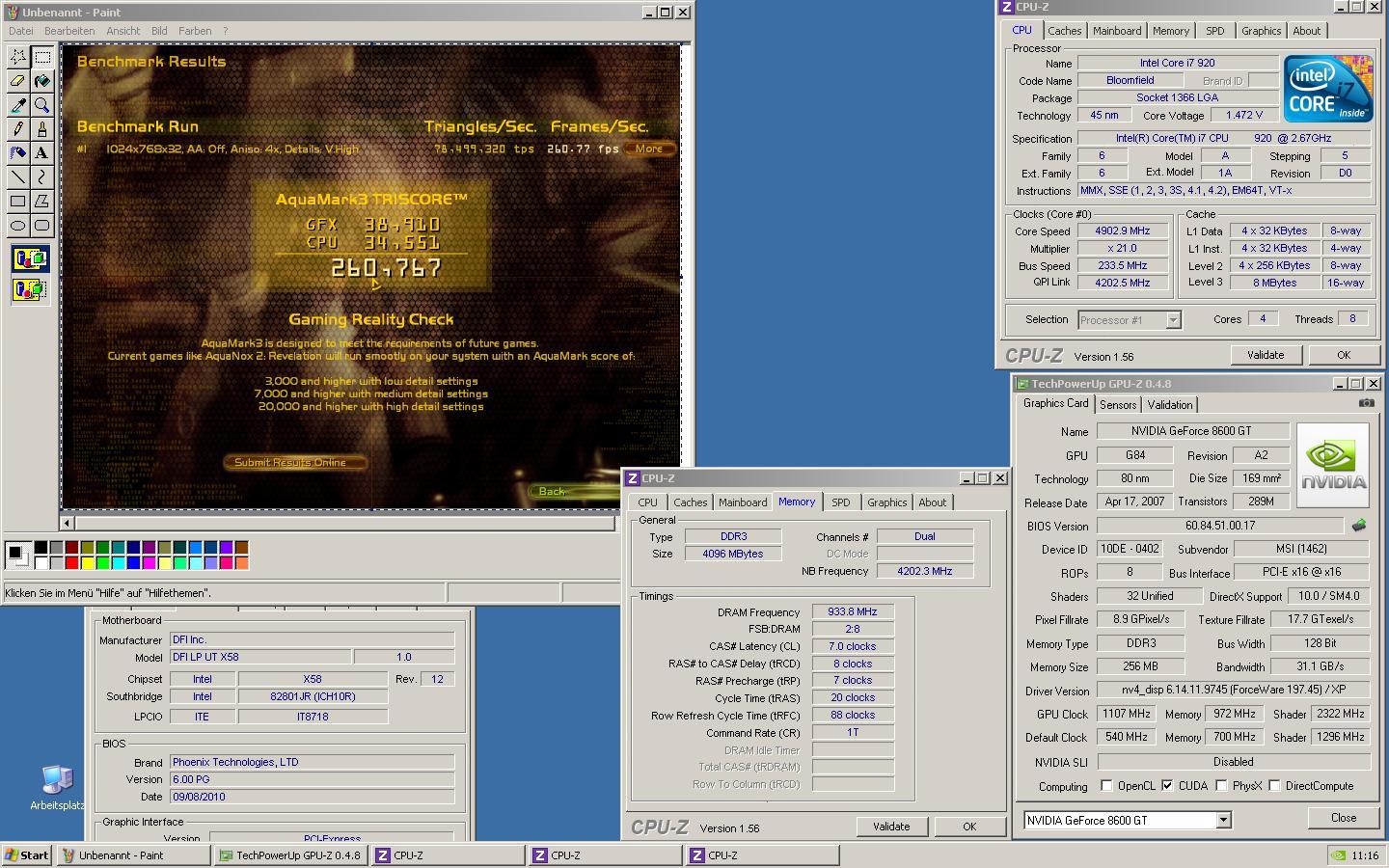Click Submit Results Online in AquaMark image

[x=295, y=462]
